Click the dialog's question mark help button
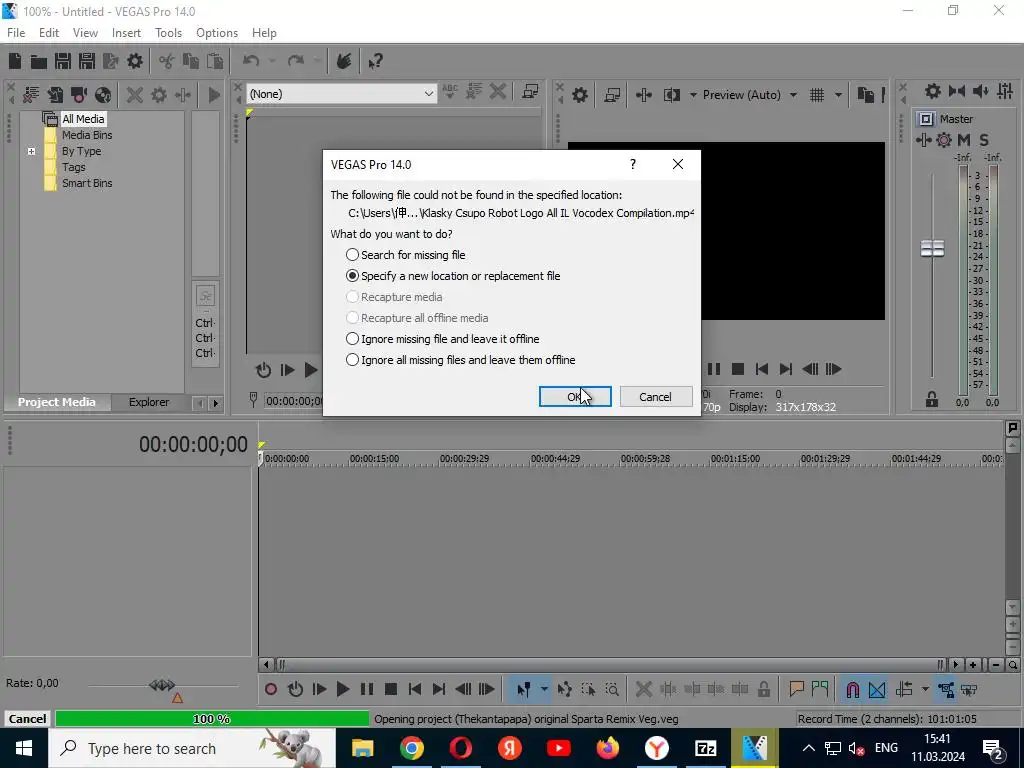 [632, 164]
